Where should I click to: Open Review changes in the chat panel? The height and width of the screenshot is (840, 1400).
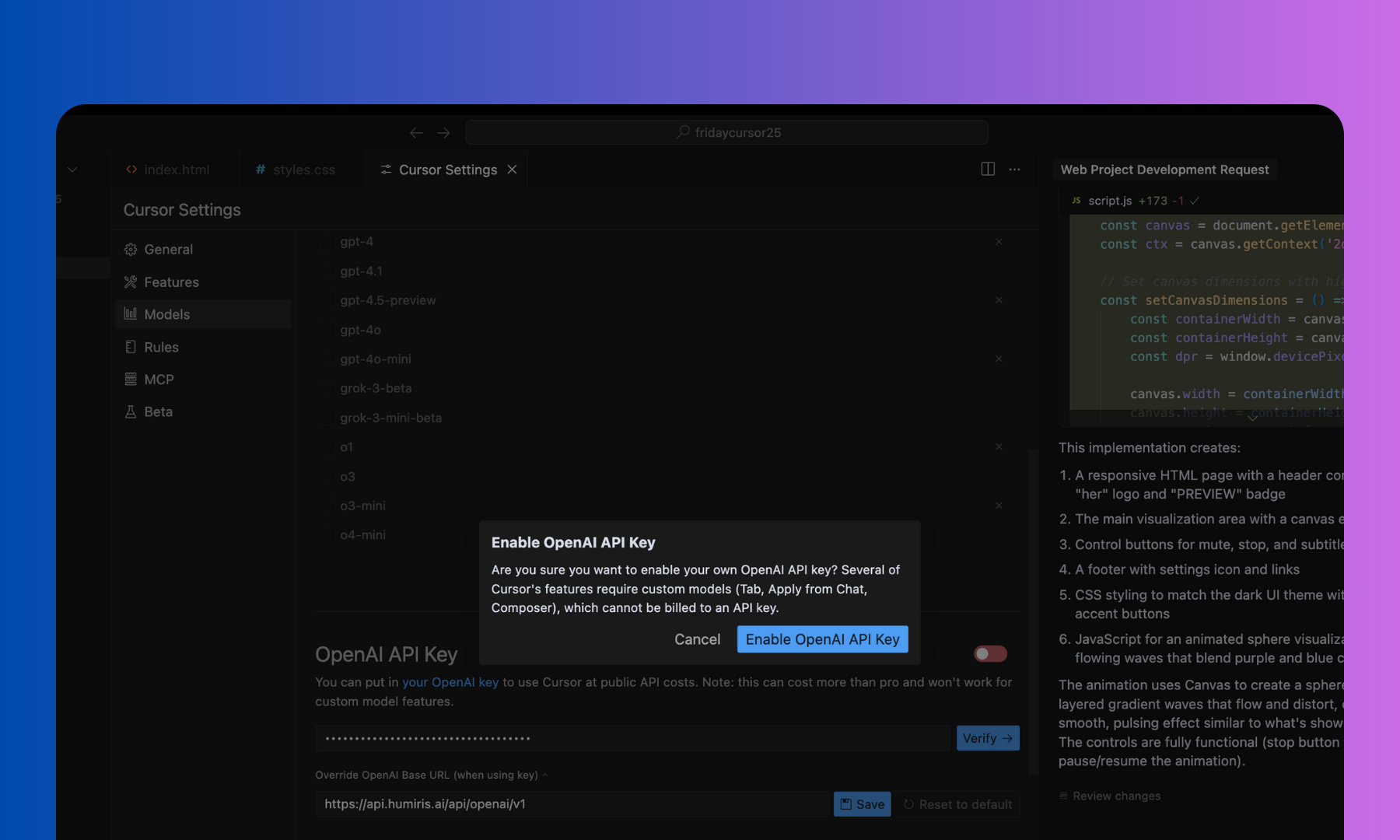click(x=1110, y=796)
